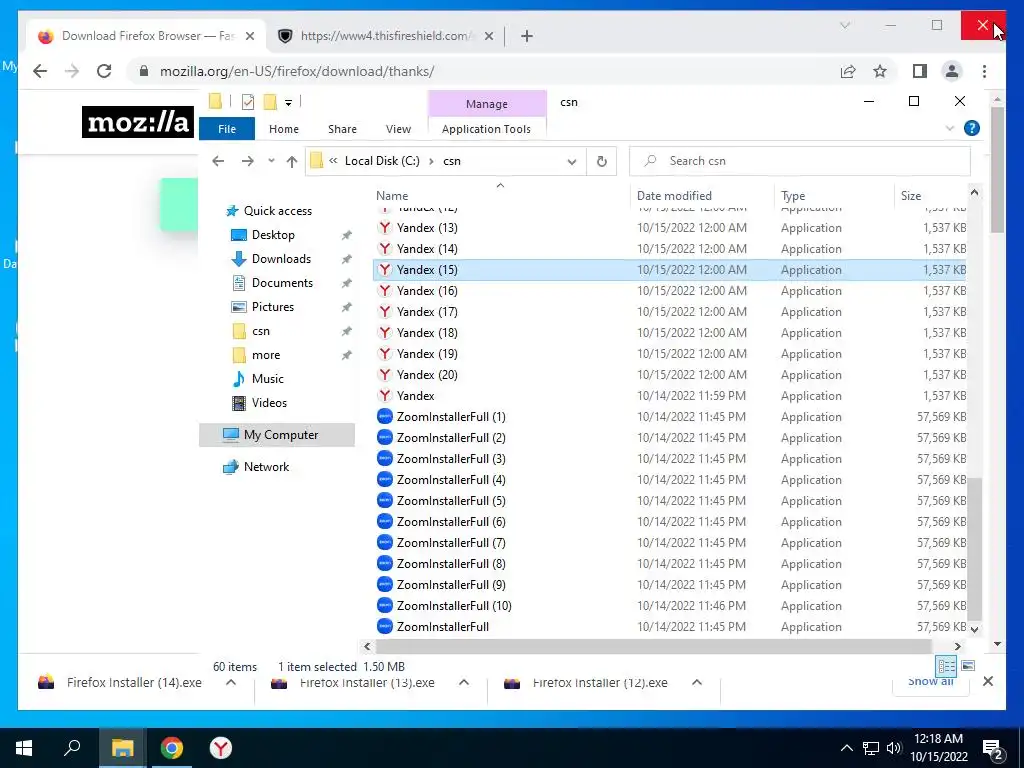Open Chrome side panel icon
This screenshot has width=1024, height=768.
tap(920, 71)
